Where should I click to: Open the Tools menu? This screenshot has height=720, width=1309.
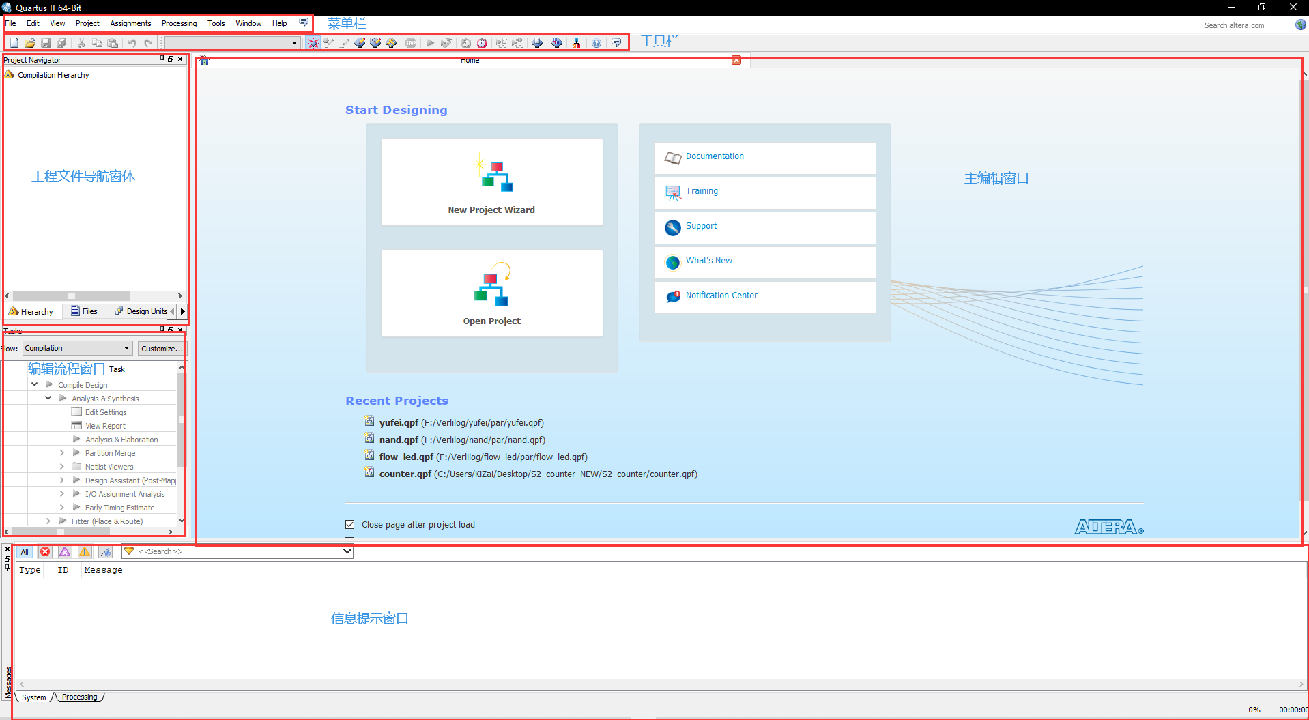tap(216, 22)
